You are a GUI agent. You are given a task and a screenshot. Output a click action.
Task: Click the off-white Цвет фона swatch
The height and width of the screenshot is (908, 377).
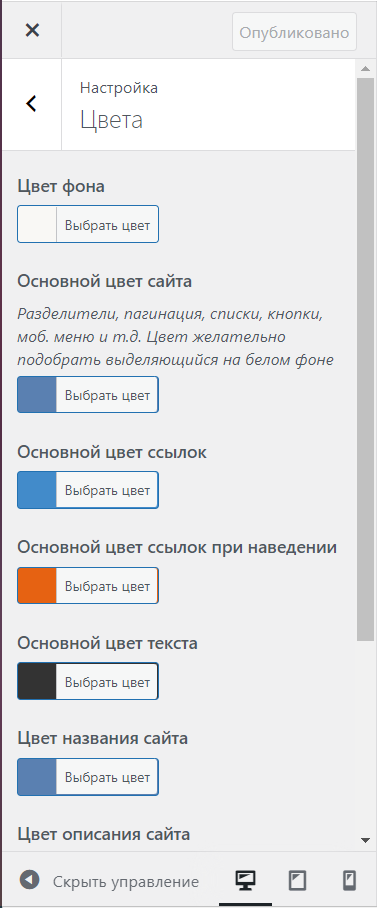coord(37,224)
